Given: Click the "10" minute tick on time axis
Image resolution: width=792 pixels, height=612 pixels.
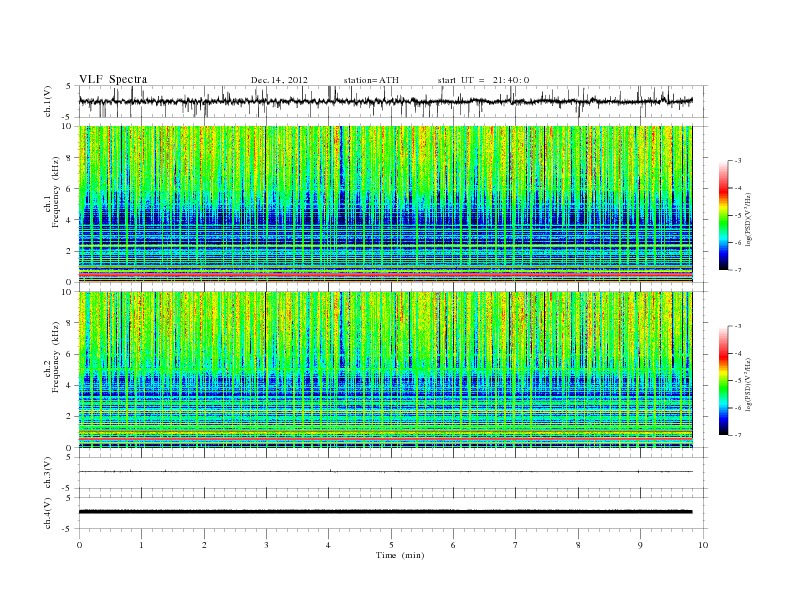Looking at the screenshot, I should click(703, 545).
